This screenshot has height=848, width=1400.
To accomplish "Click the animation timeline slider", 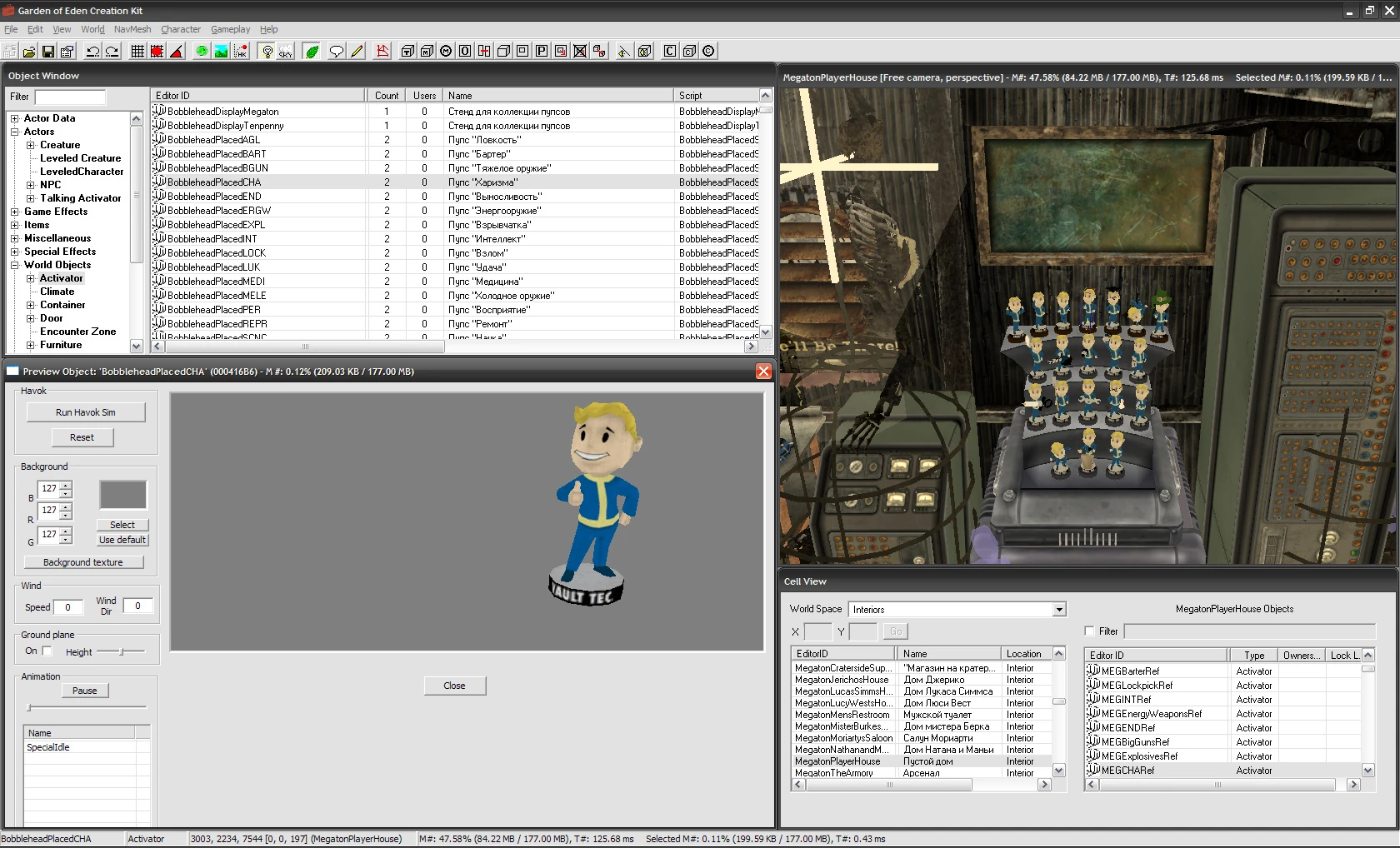I will pyautogui.click(x=87, y=708).
